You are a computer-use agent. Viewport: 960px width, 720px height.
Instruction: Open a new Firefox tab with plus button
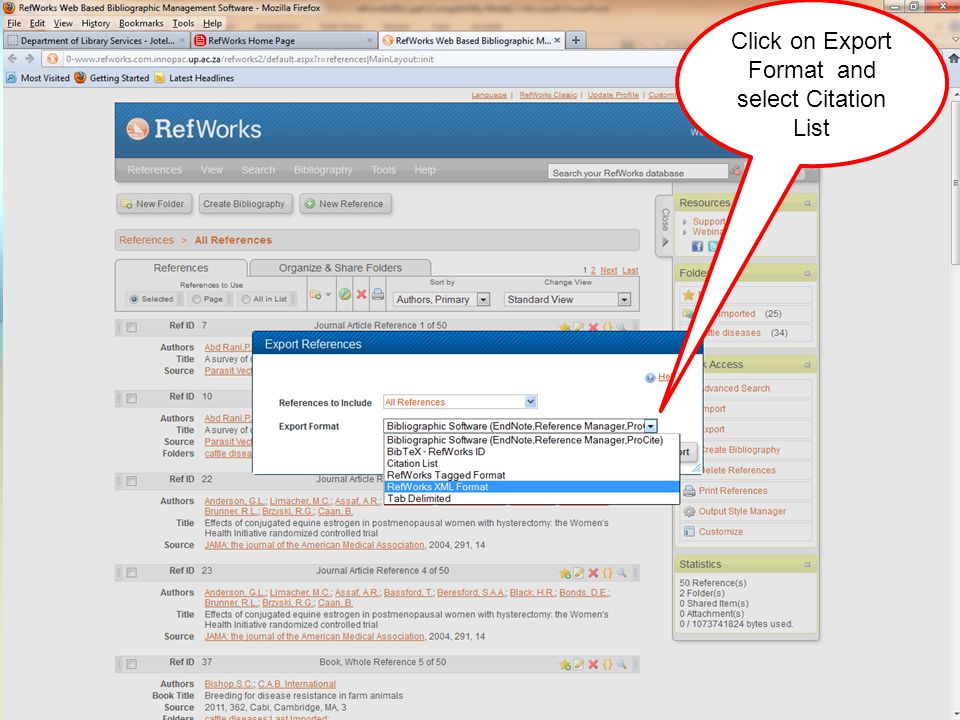click(x=576, y=40)
